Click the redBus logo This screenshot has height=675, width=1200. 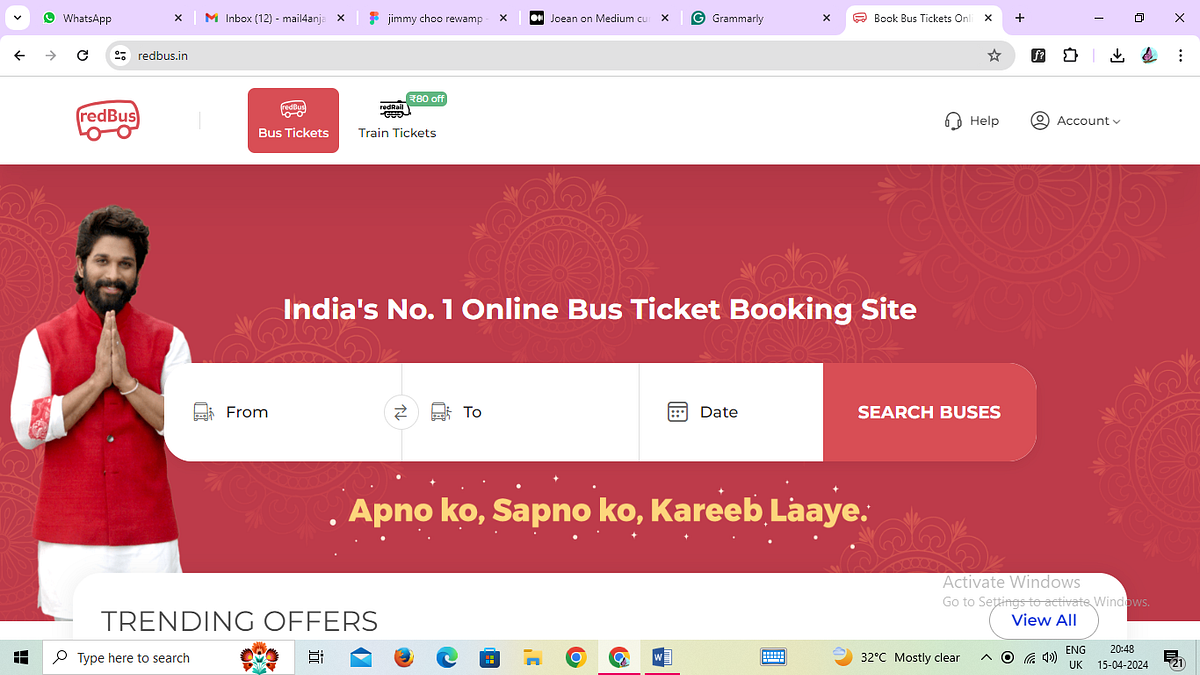[x=107, y=119]
